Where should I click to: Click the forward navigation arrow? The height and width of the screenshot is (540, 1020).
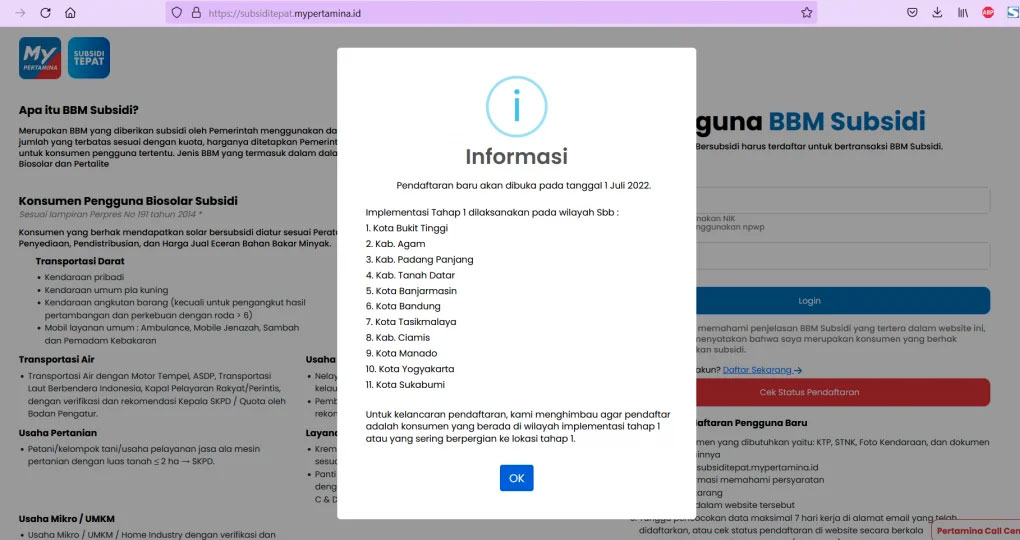coord(20,13)
